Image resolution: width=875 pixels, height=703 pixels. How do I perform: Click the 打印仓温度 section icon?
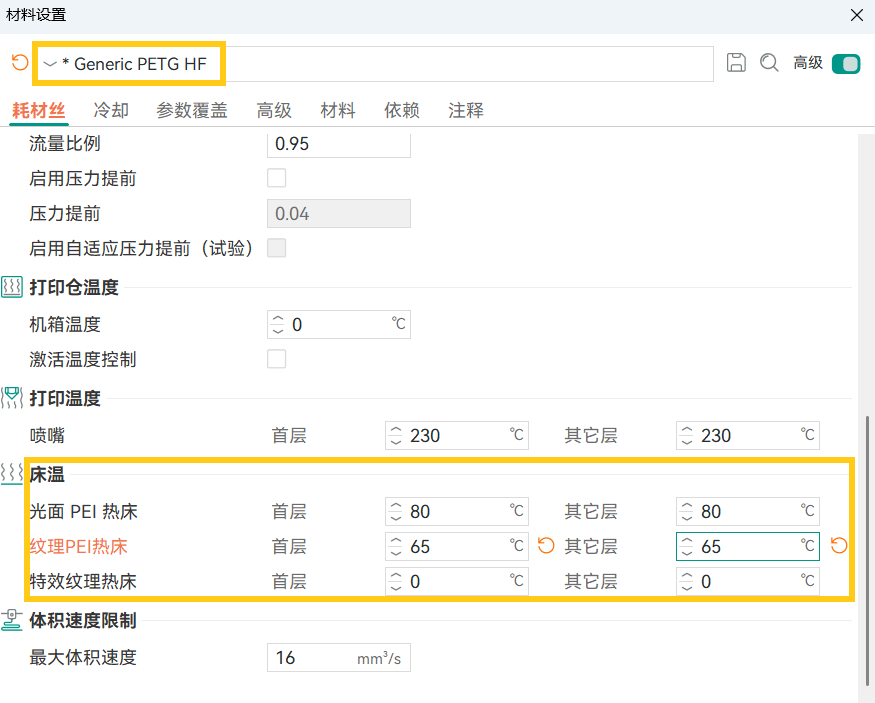click(x=12, y=287)
